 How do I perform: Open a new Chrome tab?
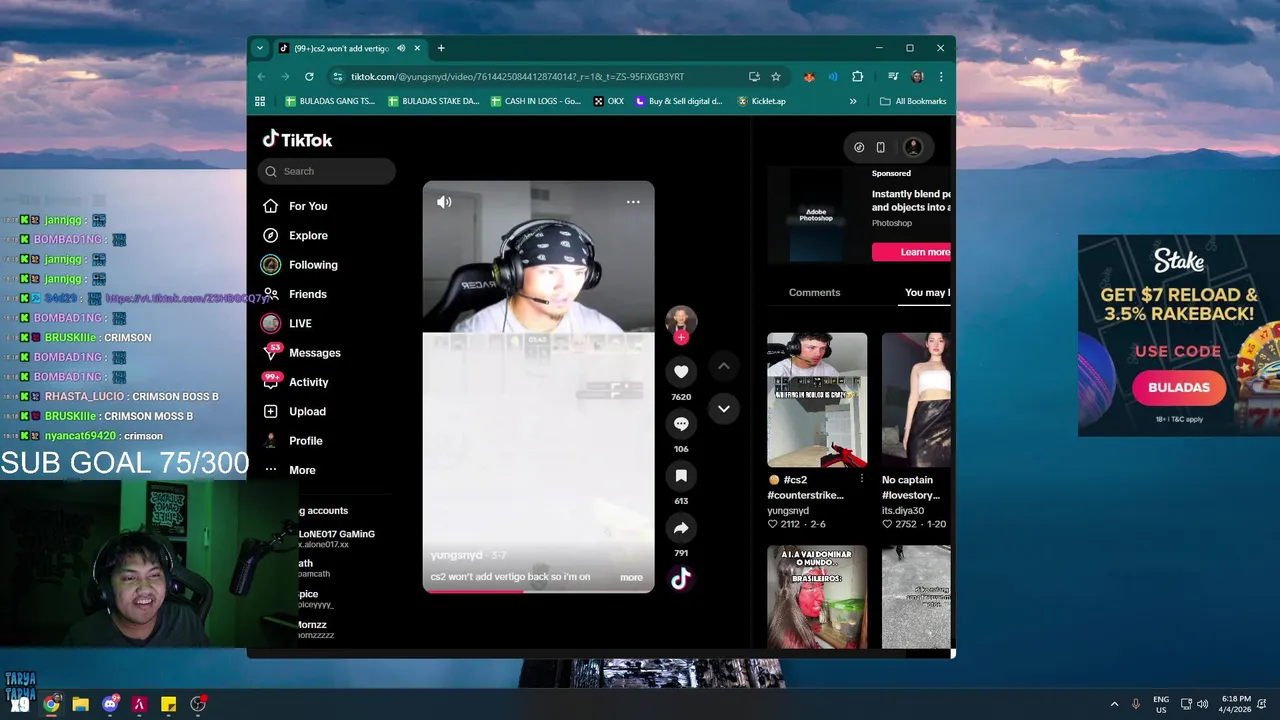point(441,48)
